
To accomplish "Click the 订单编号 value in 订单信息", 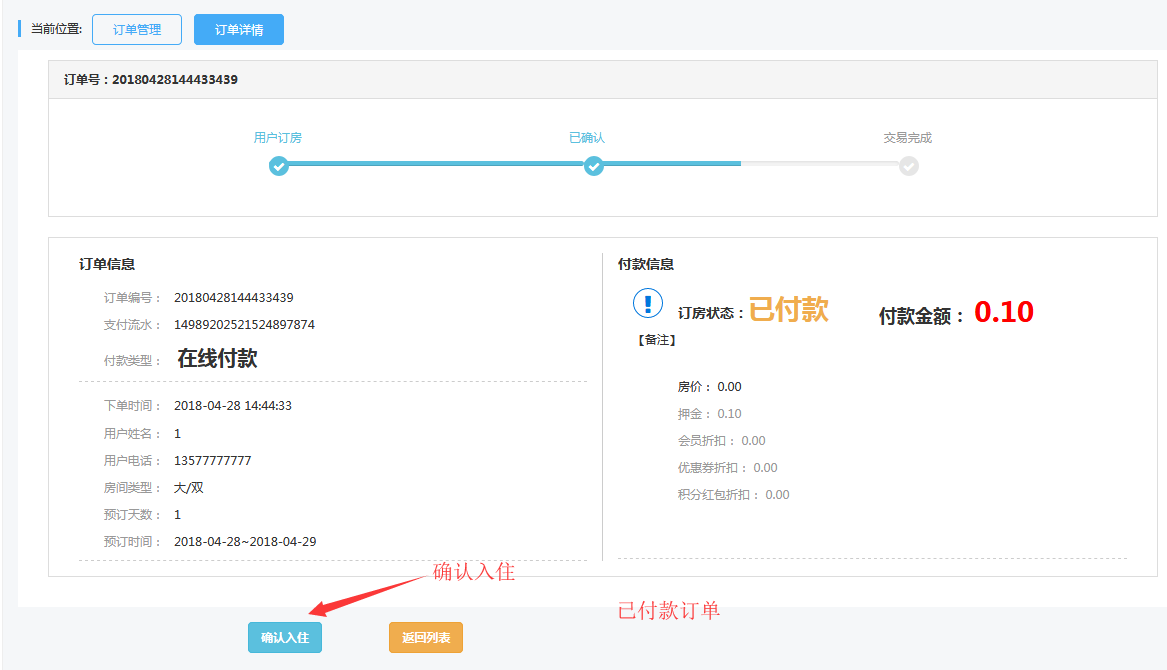I will tap(233, 298).
